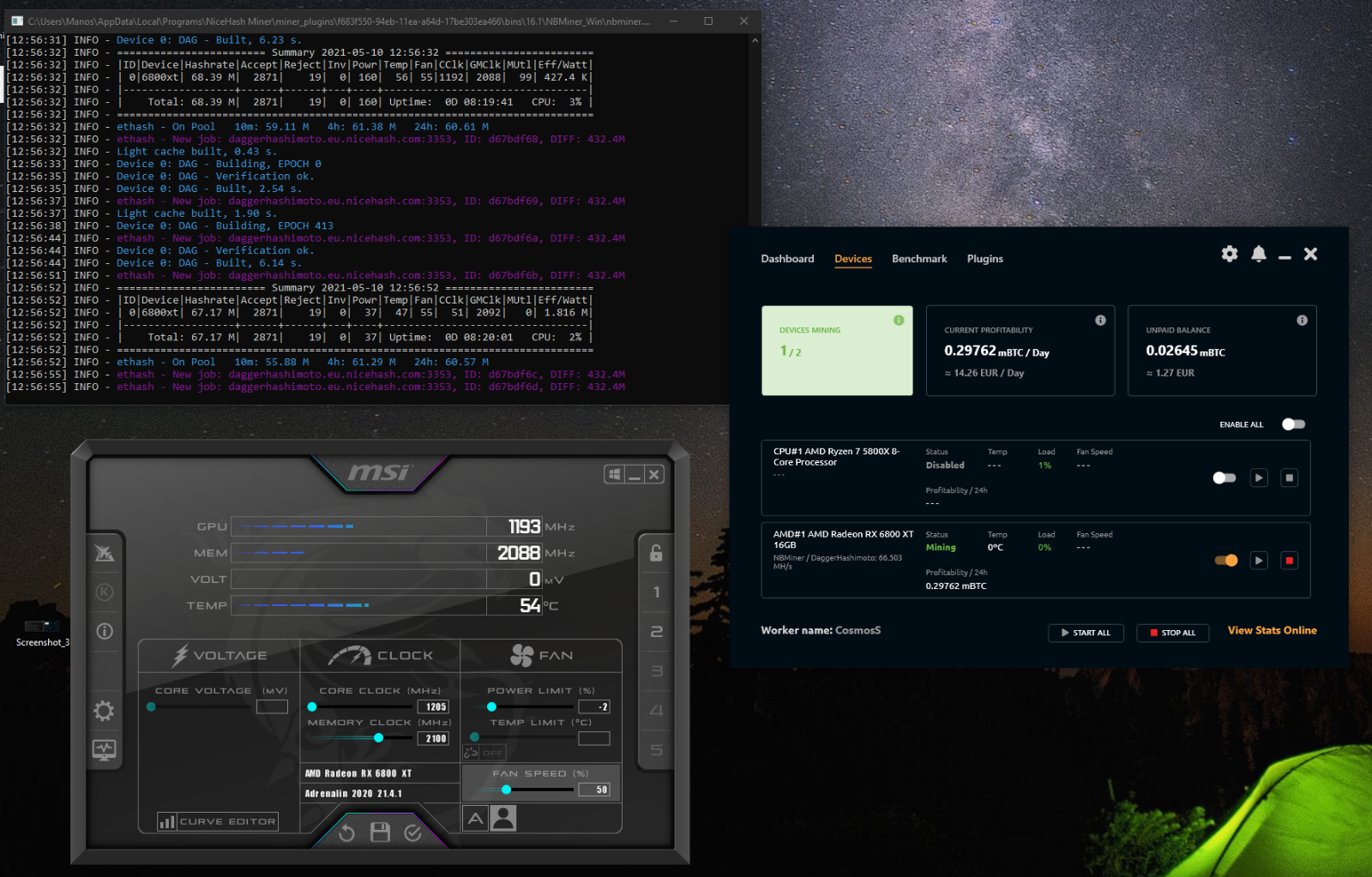Click the fan user-defined person icon
This screenshot has height=877, width=1372.
[x=503, y=819]
